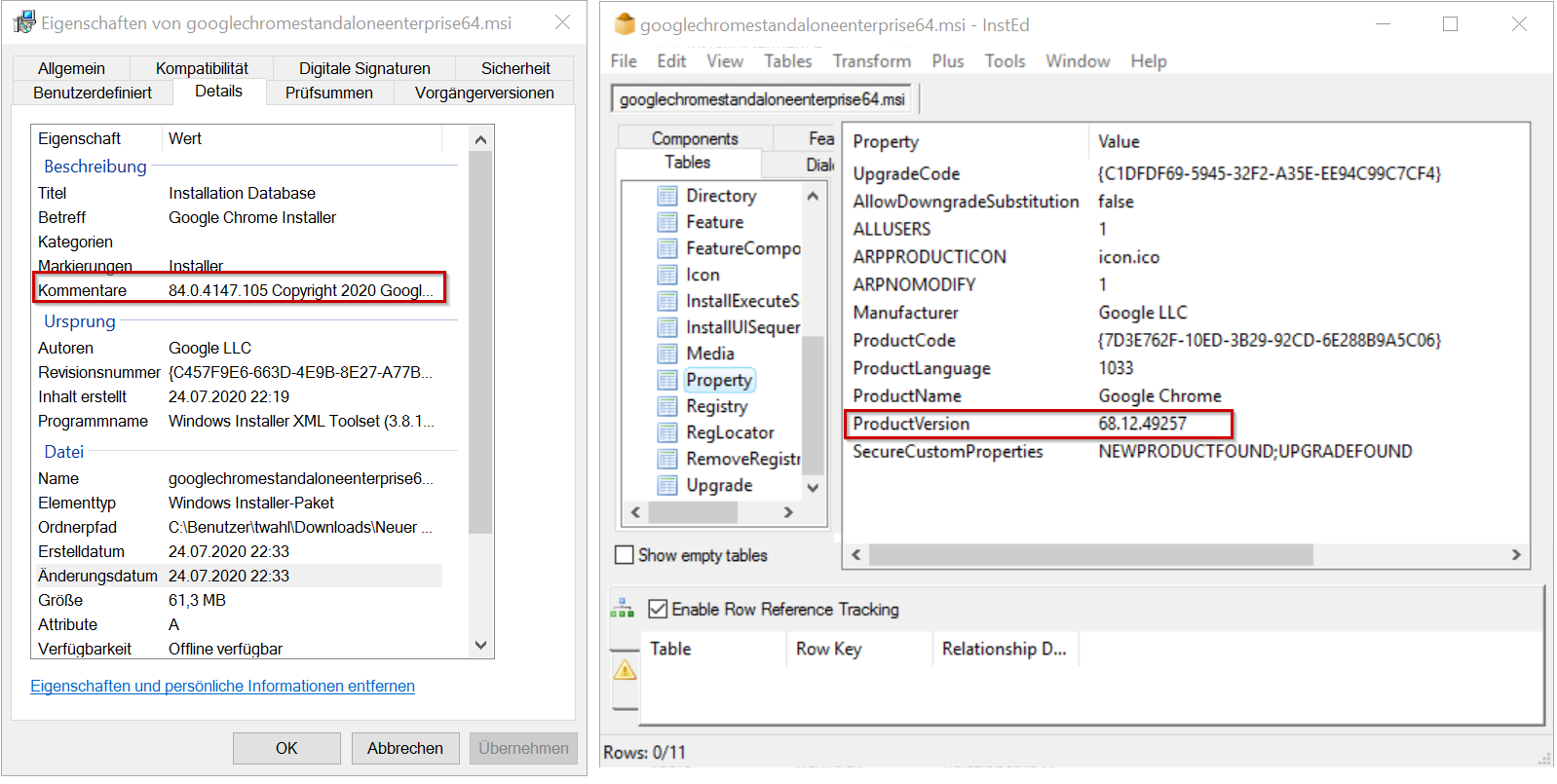Screen dimensions: 1557x784
Task: Uncheck Enable Row Reference Tracking
Action: point(658,609)
